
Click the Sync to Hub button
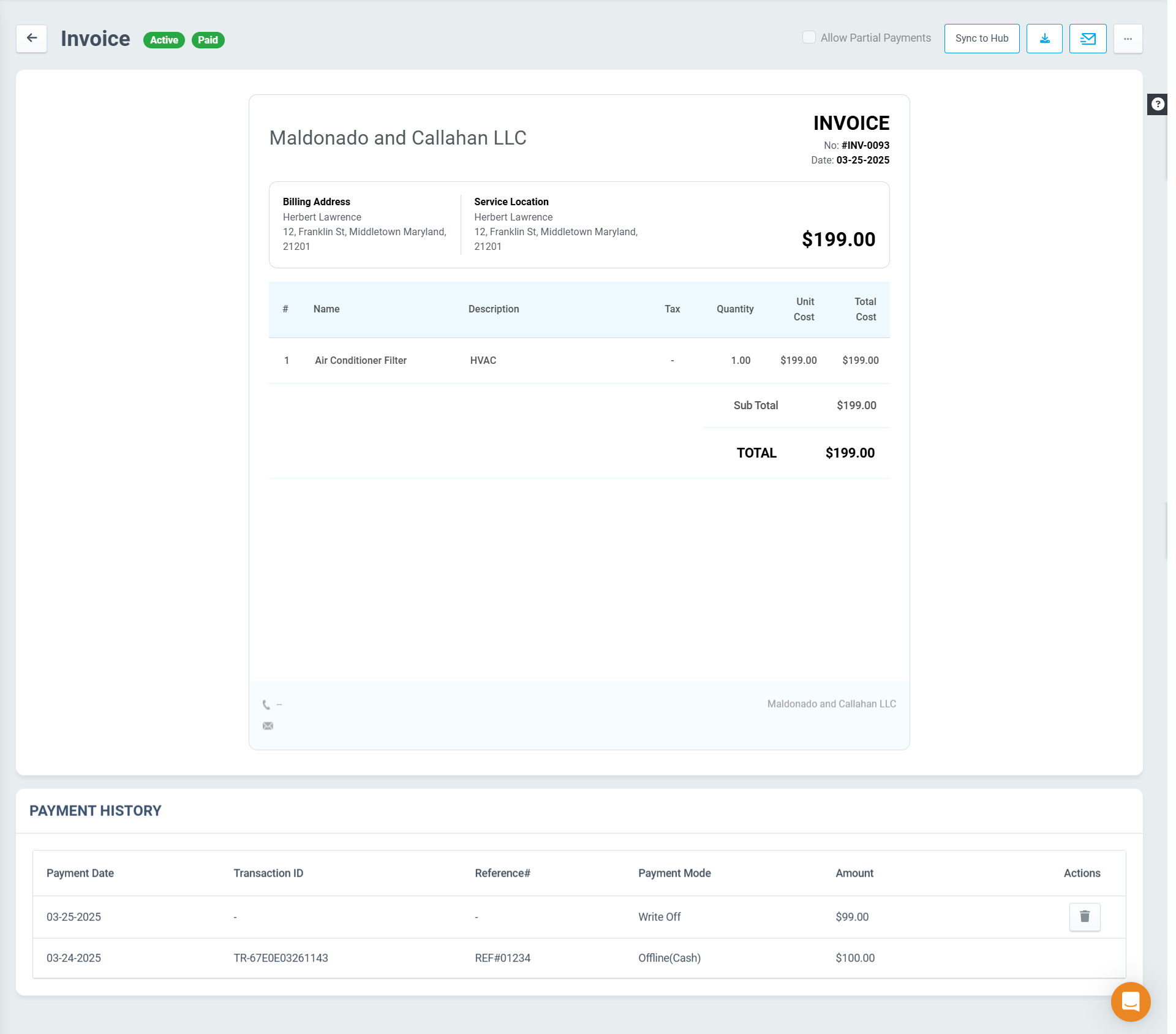[981, 38]
